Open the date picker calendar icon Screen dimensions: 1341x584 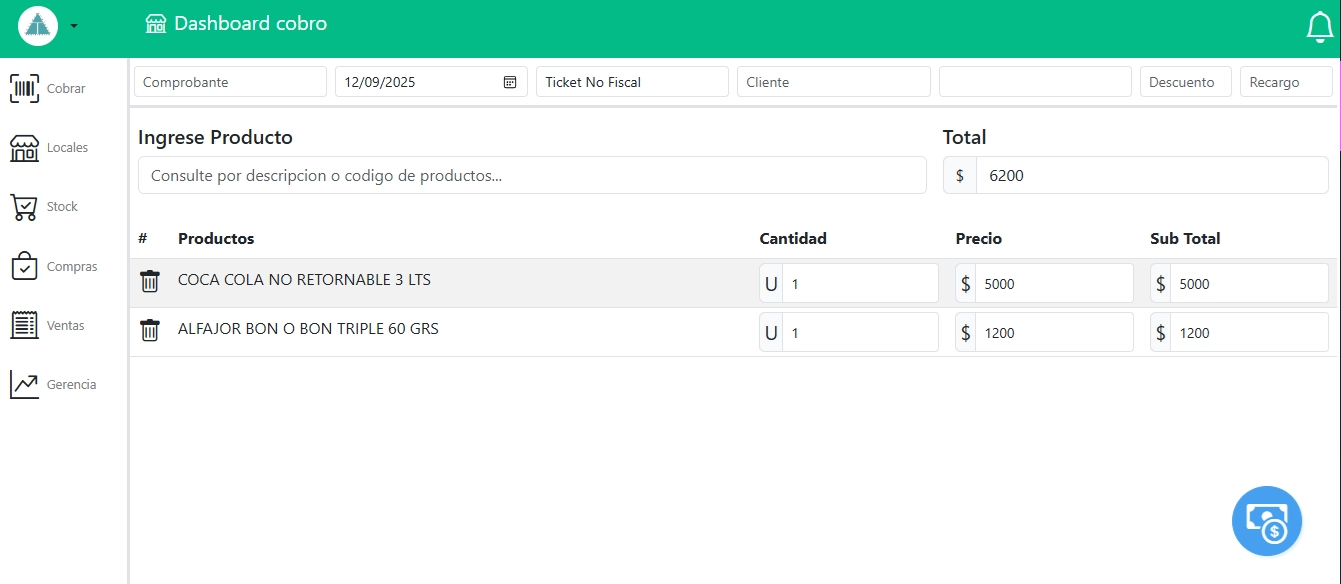coord(510,82)
